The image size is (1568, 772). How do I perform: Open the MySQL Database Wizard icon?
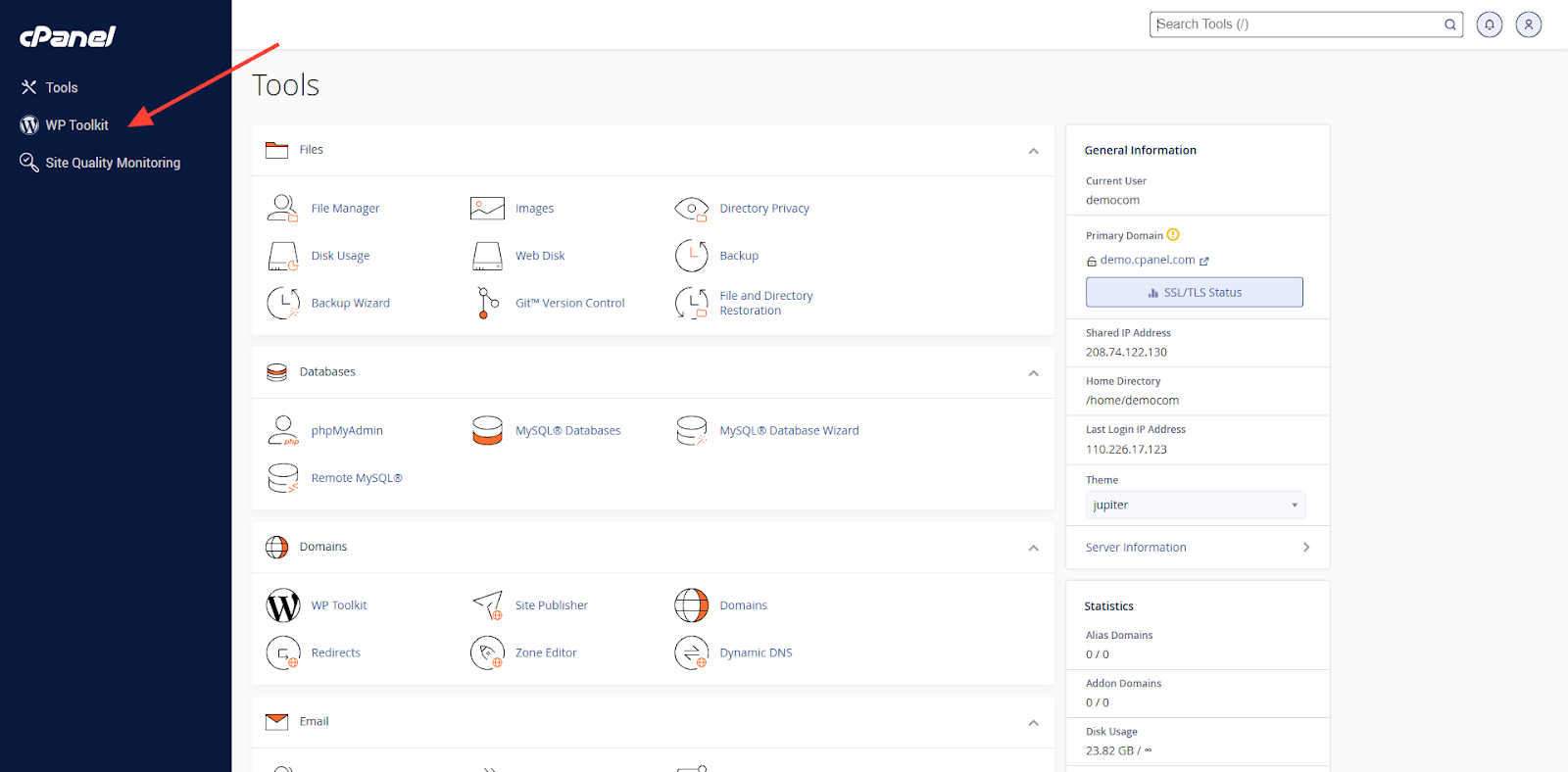tap(691, 430)
